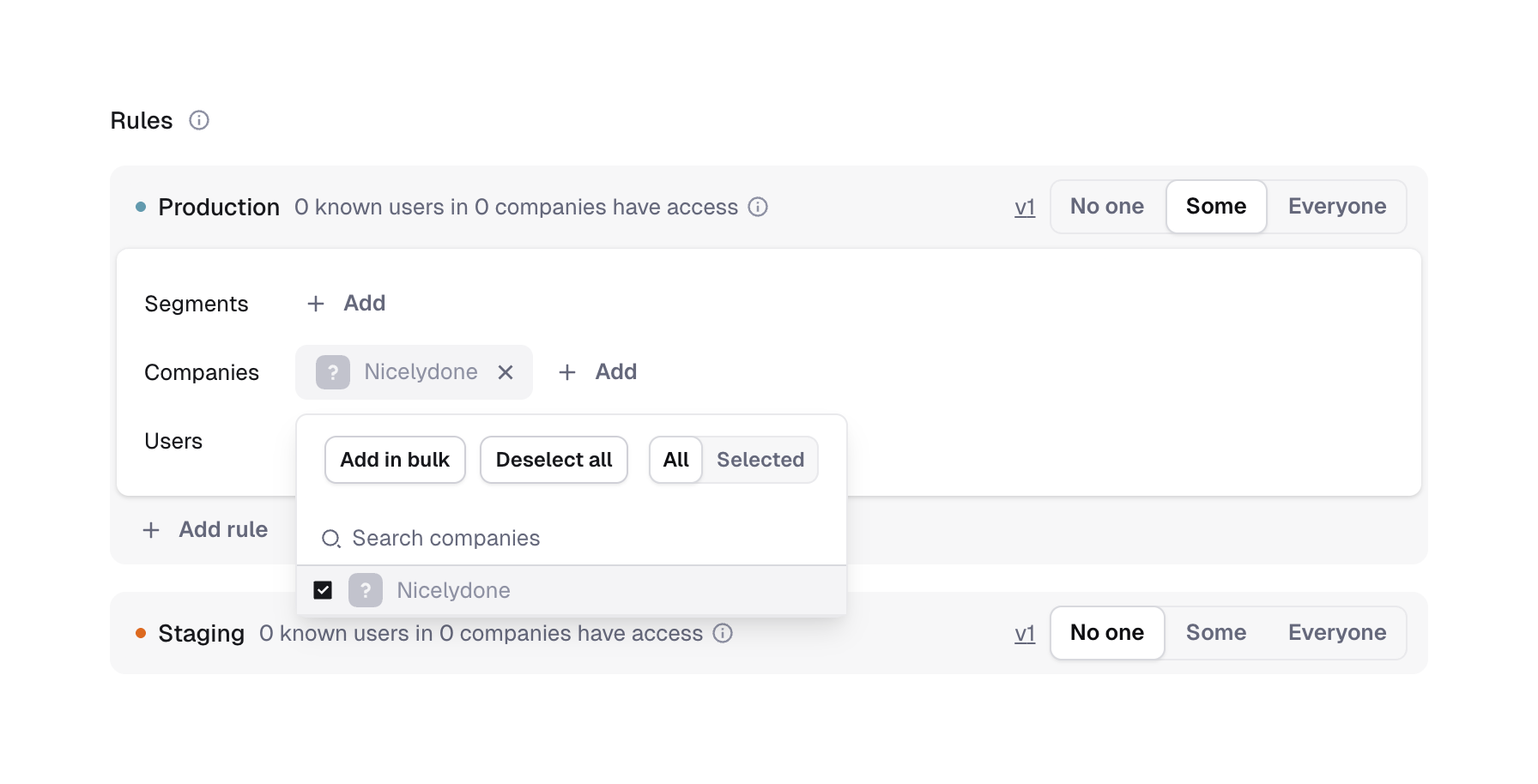The image size is (1538, 784).
Task: Click the Nicelydone avatar in the company list
Action: [x=366, y=590]
